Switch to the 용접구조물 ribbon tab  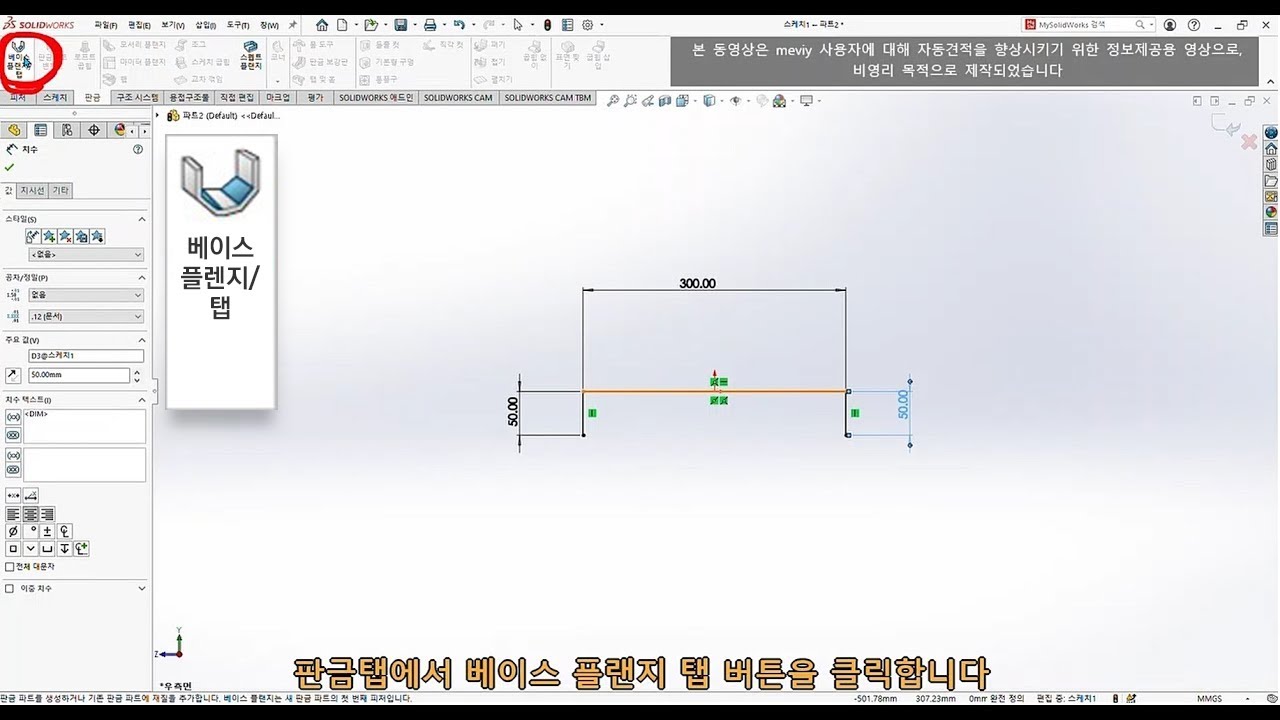coord(189,98)
